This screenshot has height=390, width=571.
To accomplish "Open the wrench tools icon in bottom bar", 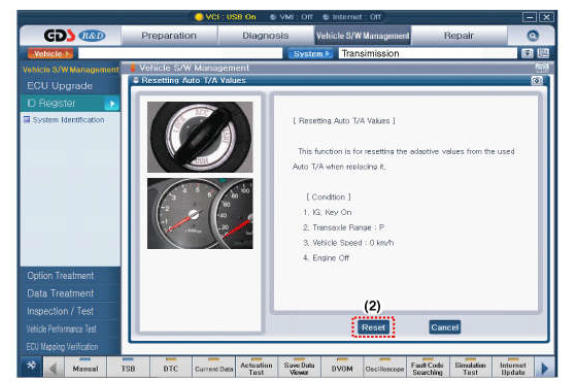I will pyautogui.click(x=31, y=366).
